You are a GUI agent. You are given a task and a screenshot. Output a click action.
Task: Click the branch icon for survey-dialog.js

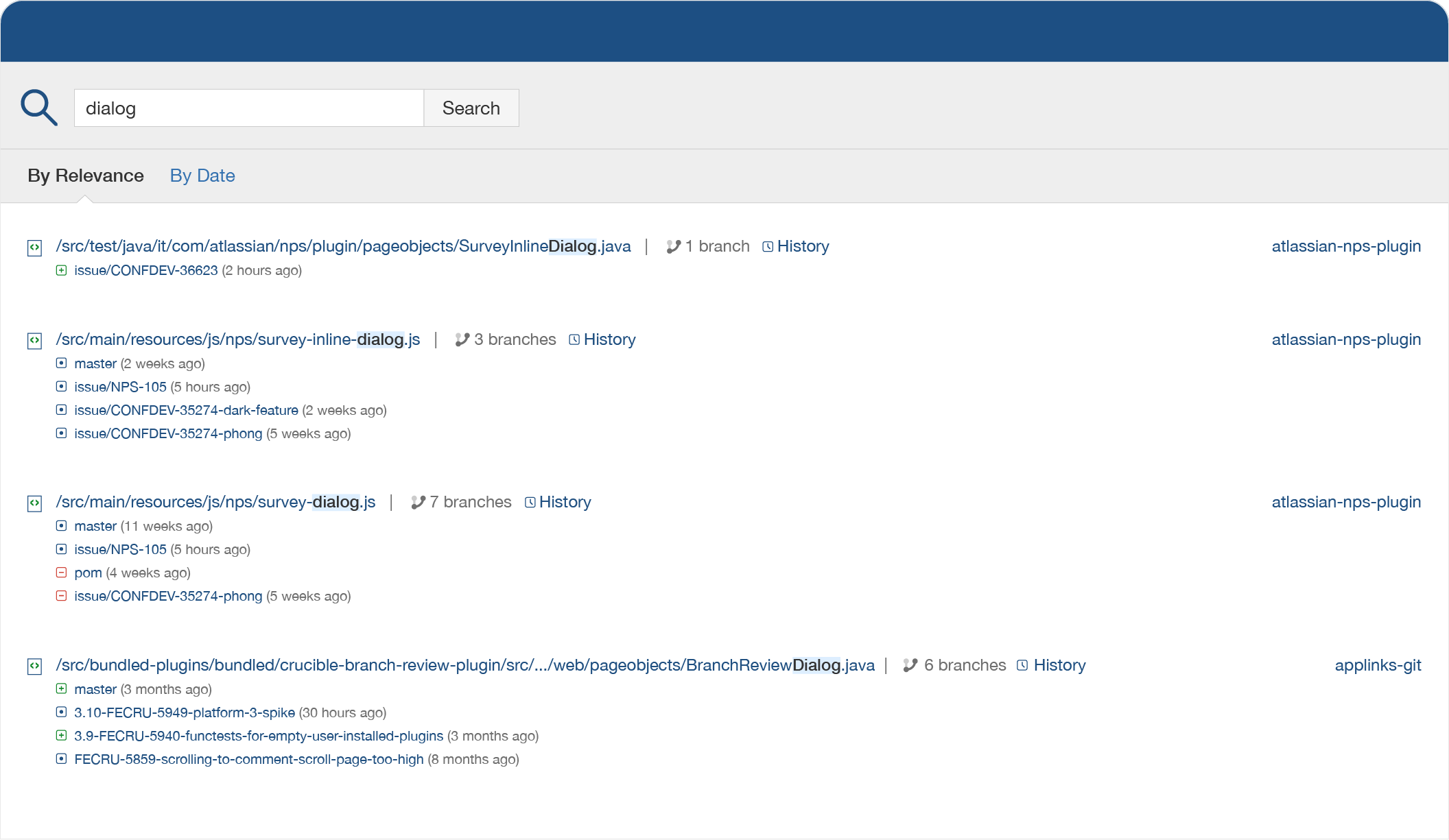418,502
